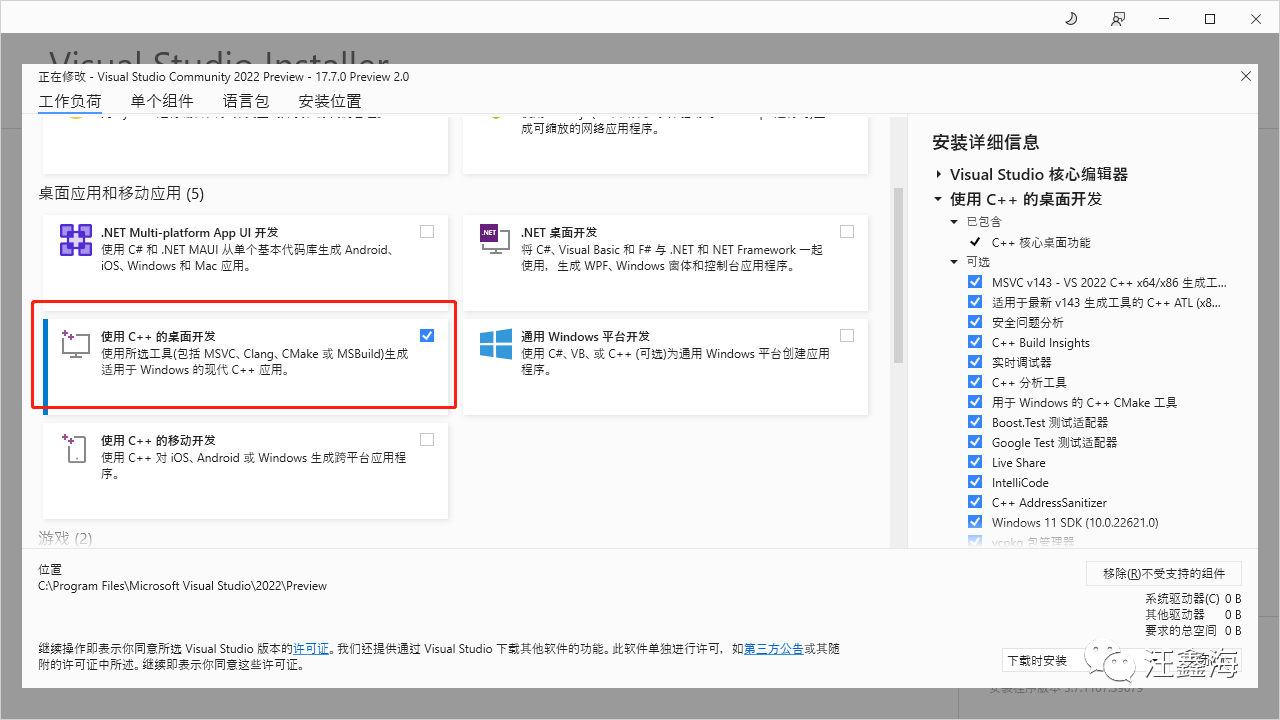Collapse 使用 C++ 的桌面开发 details section
1280x720 pixels.
coord(939,199)
